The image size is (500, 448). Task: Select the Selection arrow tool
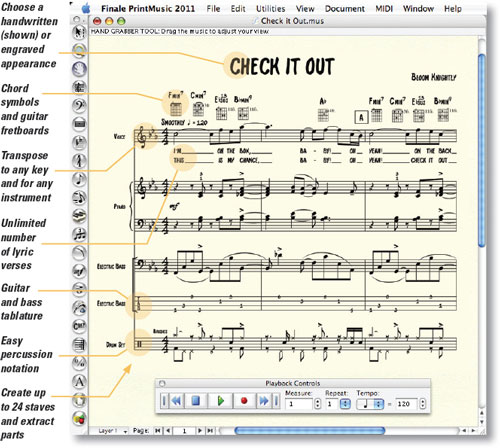click(x=79, y=32)
